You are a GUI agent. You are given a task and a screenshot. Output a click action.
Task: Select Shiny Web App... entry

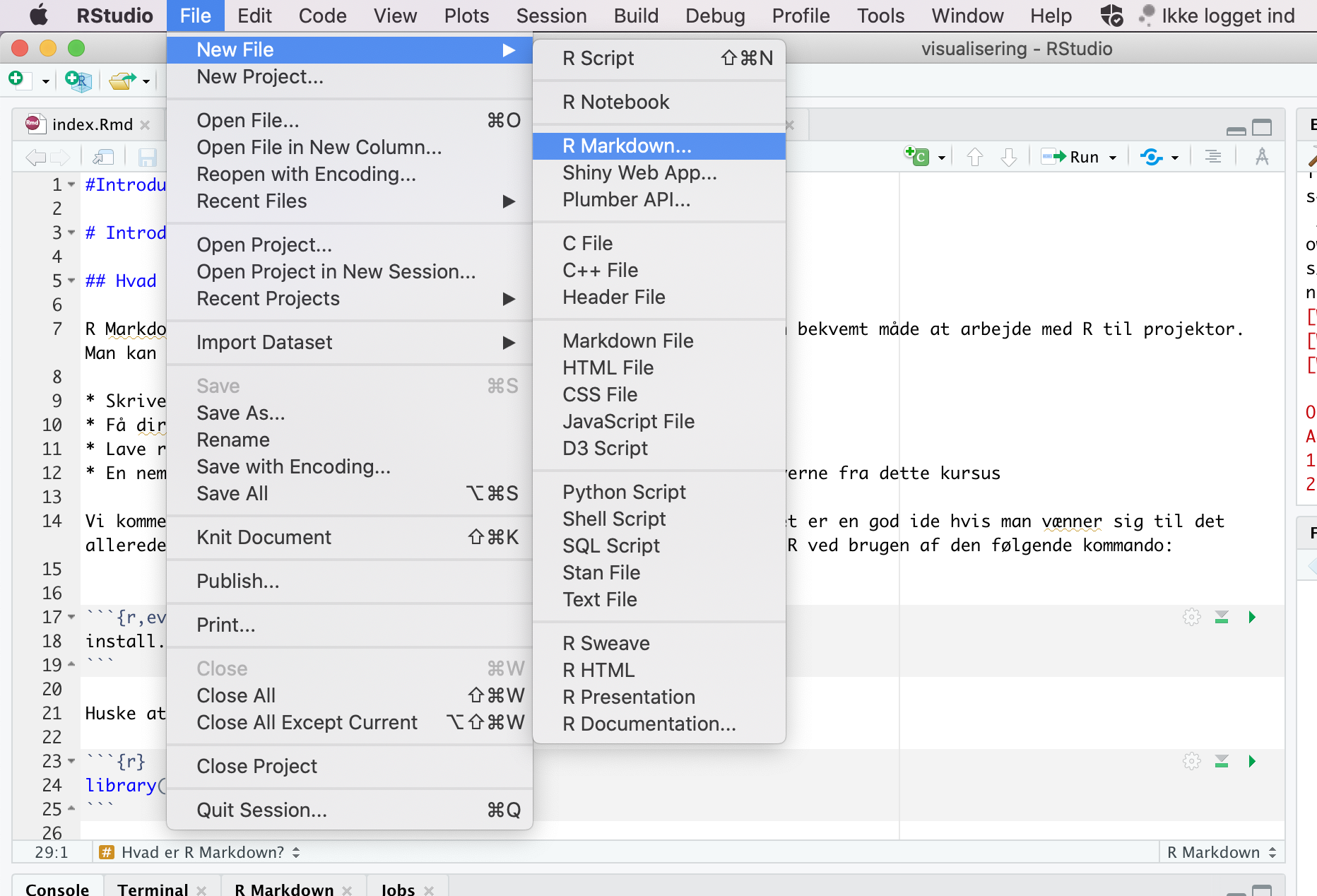[658, 173]
